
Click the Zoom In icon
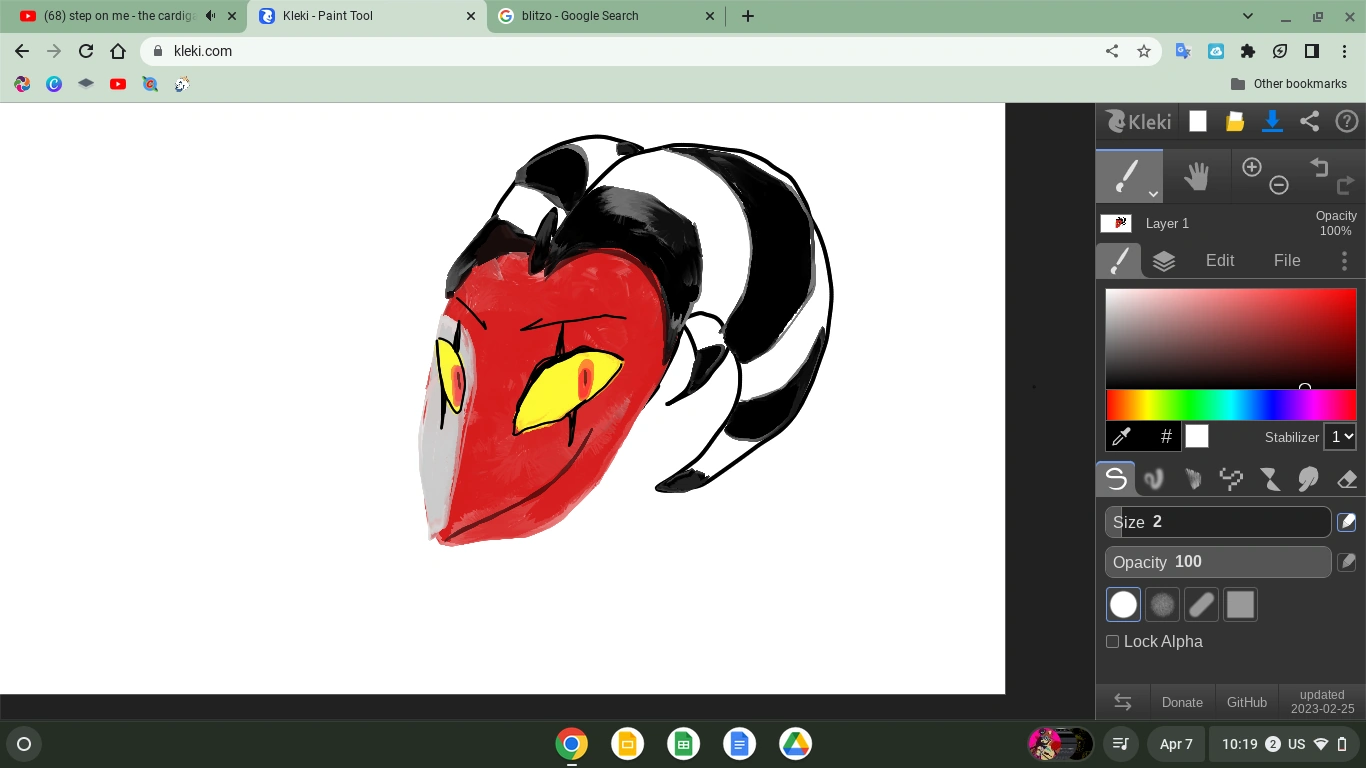[x=1252, y=167]
